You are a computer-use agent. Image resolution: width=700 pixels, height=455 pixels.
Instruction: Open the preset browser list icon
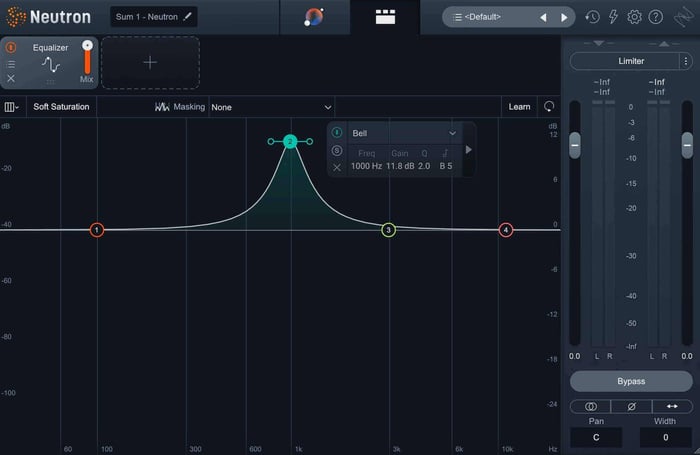[x=457, y=17]
